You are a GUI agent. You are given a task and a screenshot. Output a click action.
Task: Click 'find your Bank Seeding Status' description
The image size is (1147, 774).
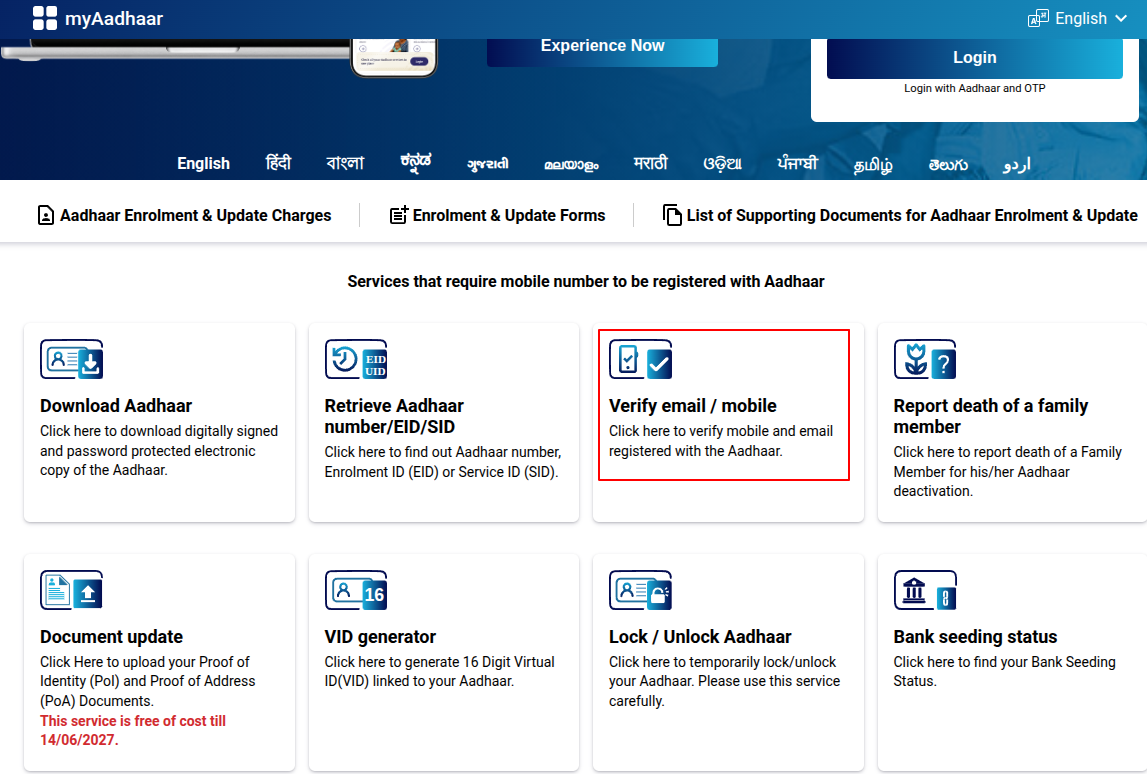click(x=1004, y=672)
